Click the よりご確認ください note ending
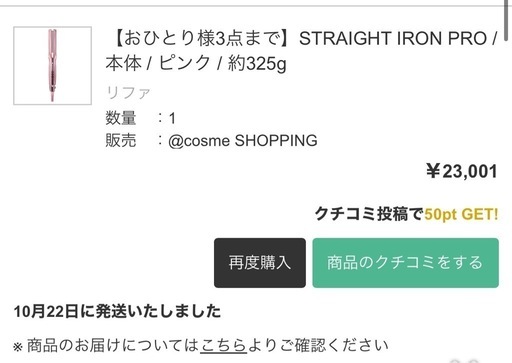This screenshot has height=363, width=512. [318, 345]
